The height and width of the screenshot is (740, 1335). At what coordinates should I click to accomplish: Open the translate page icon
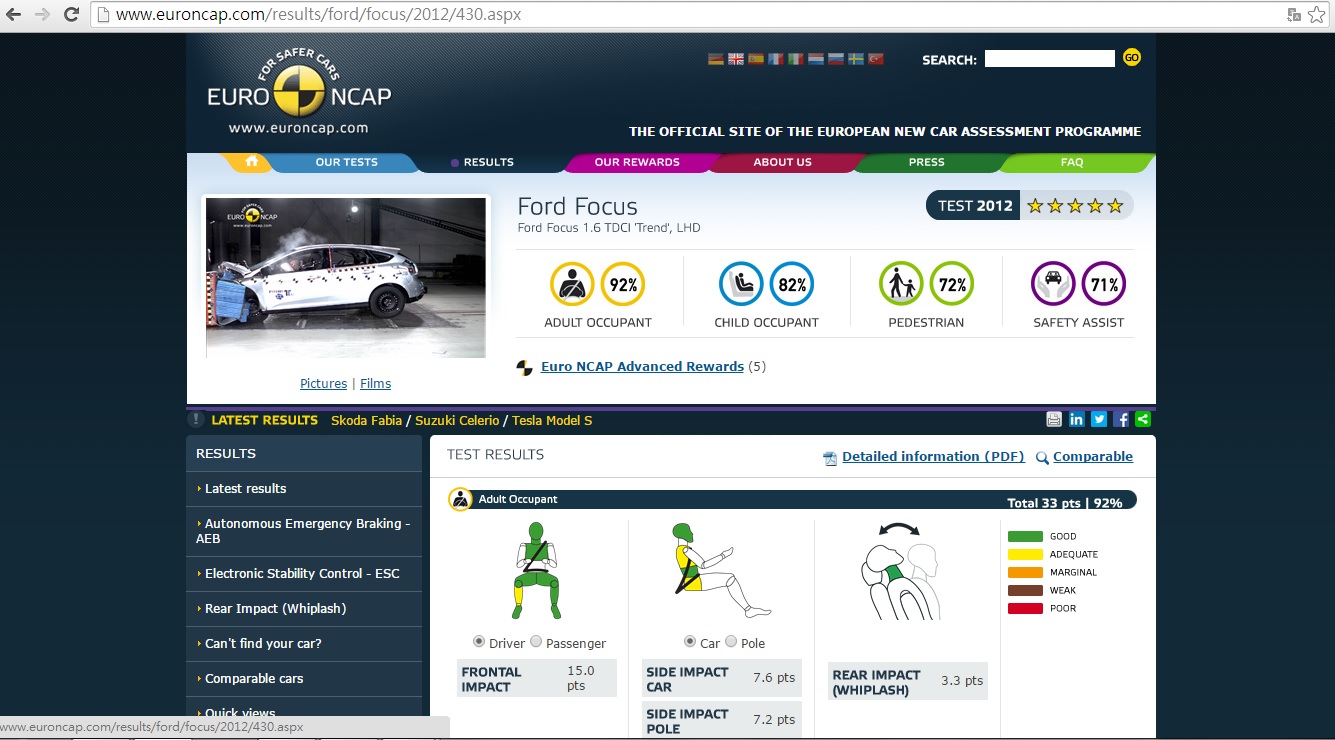pyautogui.click(x=1294, y=15)
